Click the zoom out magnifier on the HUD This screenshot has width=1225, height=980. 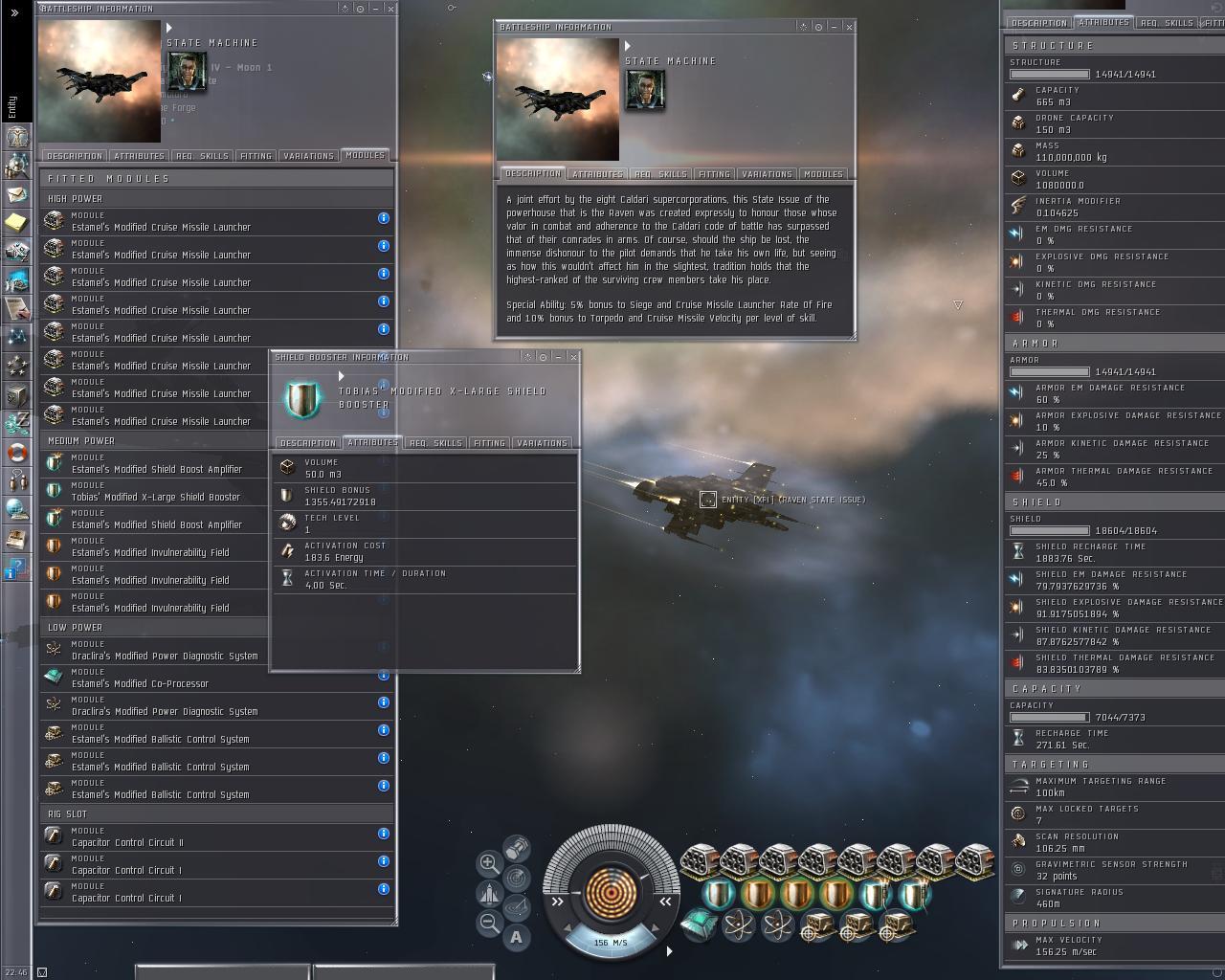[489, 923]
